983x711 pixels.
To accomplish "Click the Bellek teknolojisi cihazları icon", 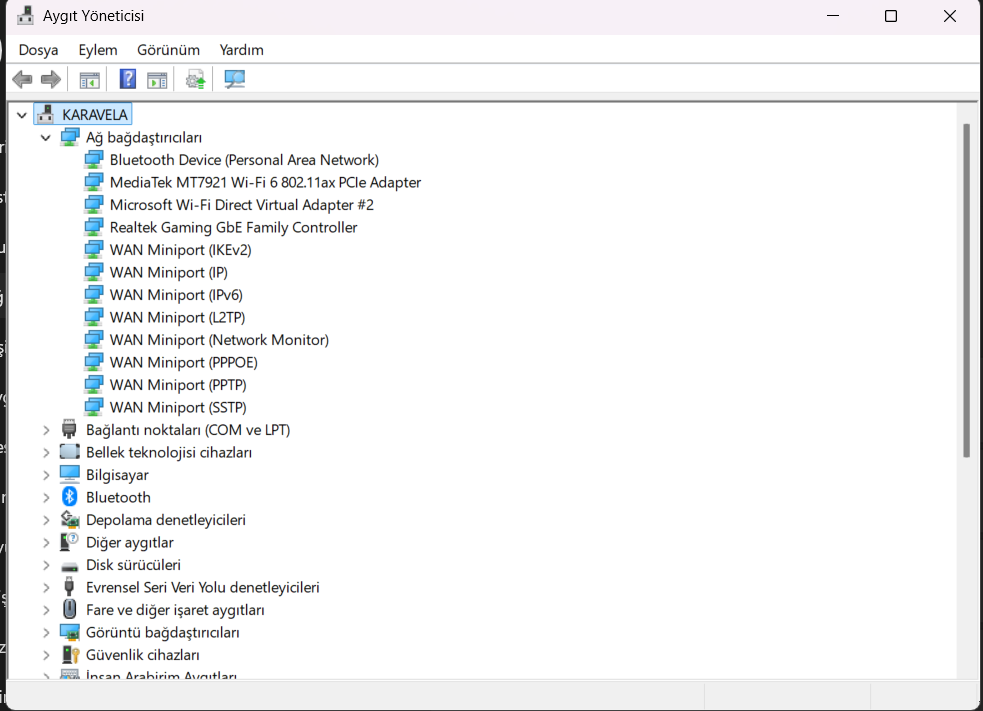I will [70, 452].
